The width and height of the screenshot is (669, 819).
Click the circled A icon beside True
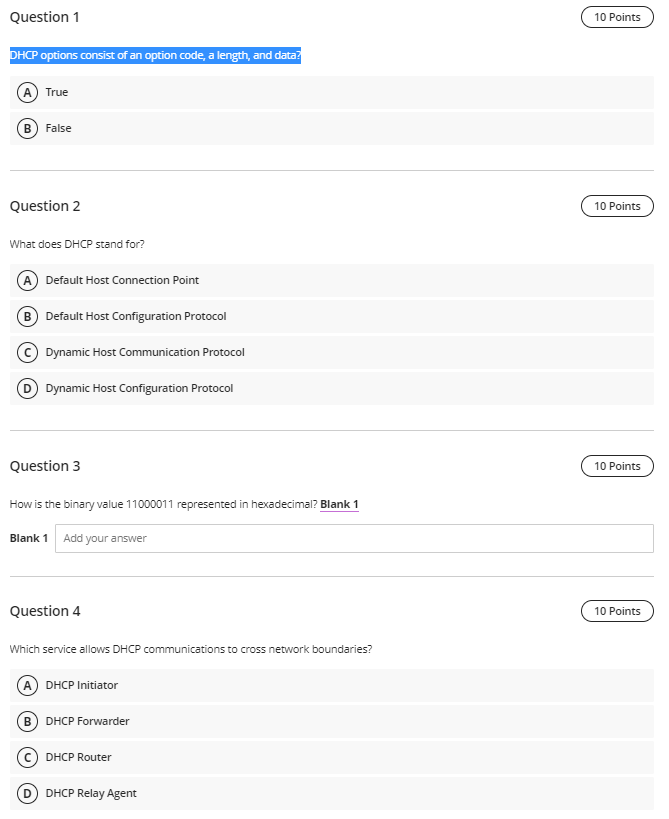[28, 92]
